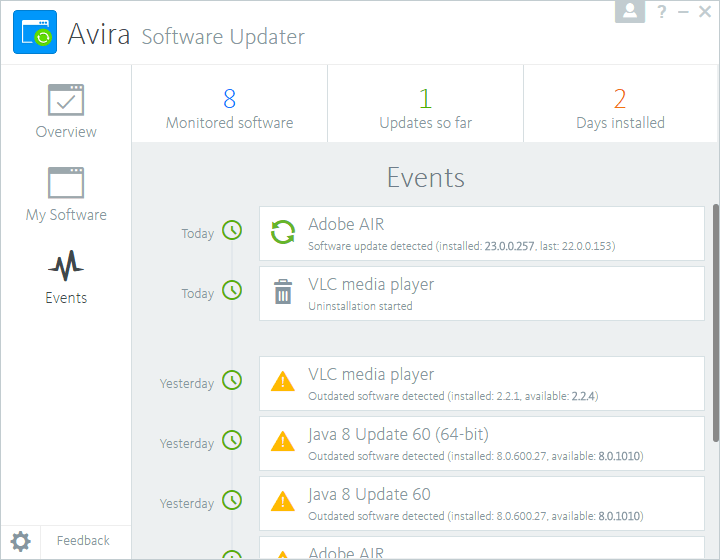The width and height of the screenshot is (720, 560).
Task: Select the Updates so far counter tile
Action: click(426, 104)
